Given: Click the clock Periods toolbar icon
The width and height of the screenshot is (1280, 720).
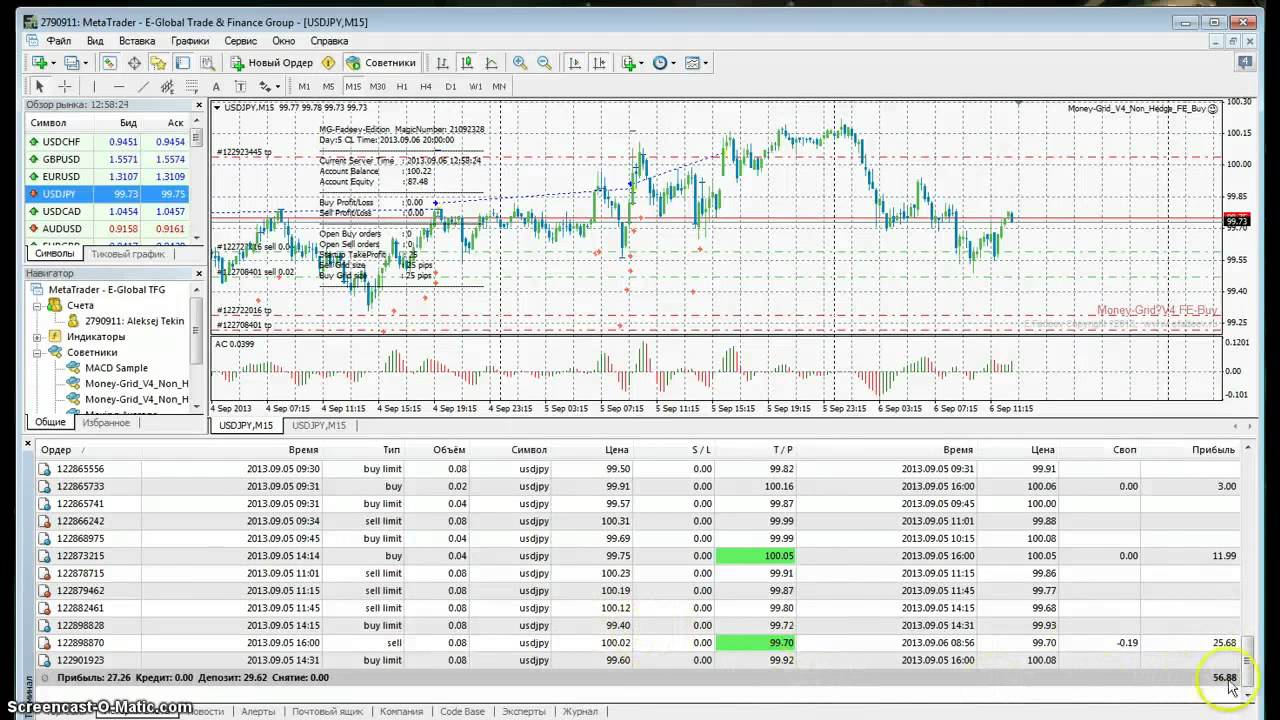Looking at the screenshot, I should pos(660,62).
